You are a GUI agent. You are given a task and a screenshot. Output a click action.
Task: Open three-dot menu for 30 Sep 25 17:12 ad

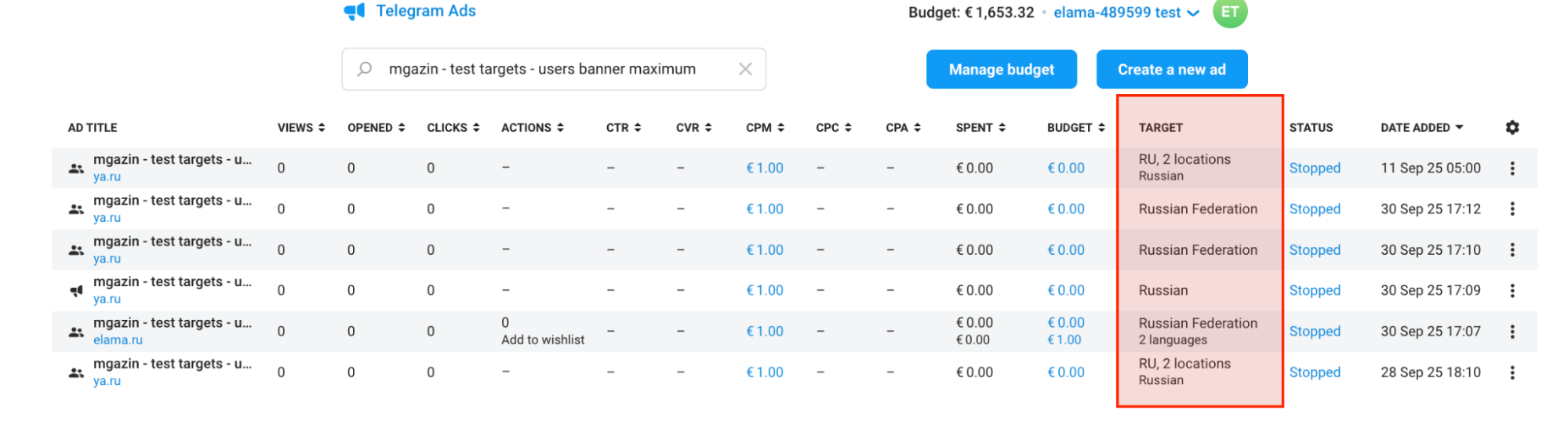(x=1512, y=209)
